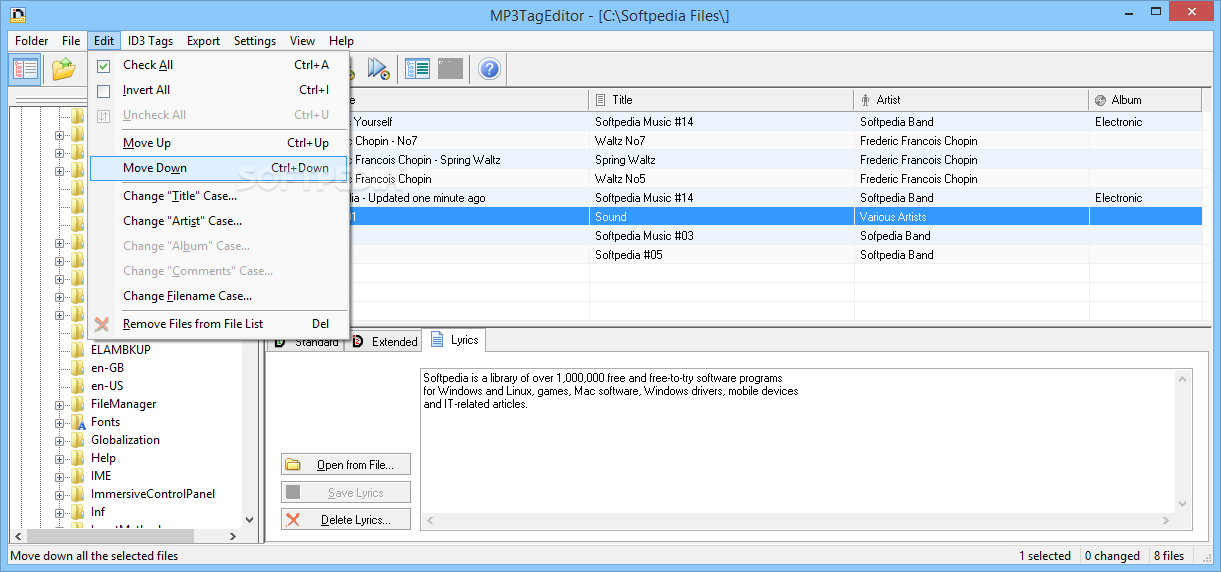Expand the IME folder node
Screen dimensions: 1221x572
coord(59,477)
